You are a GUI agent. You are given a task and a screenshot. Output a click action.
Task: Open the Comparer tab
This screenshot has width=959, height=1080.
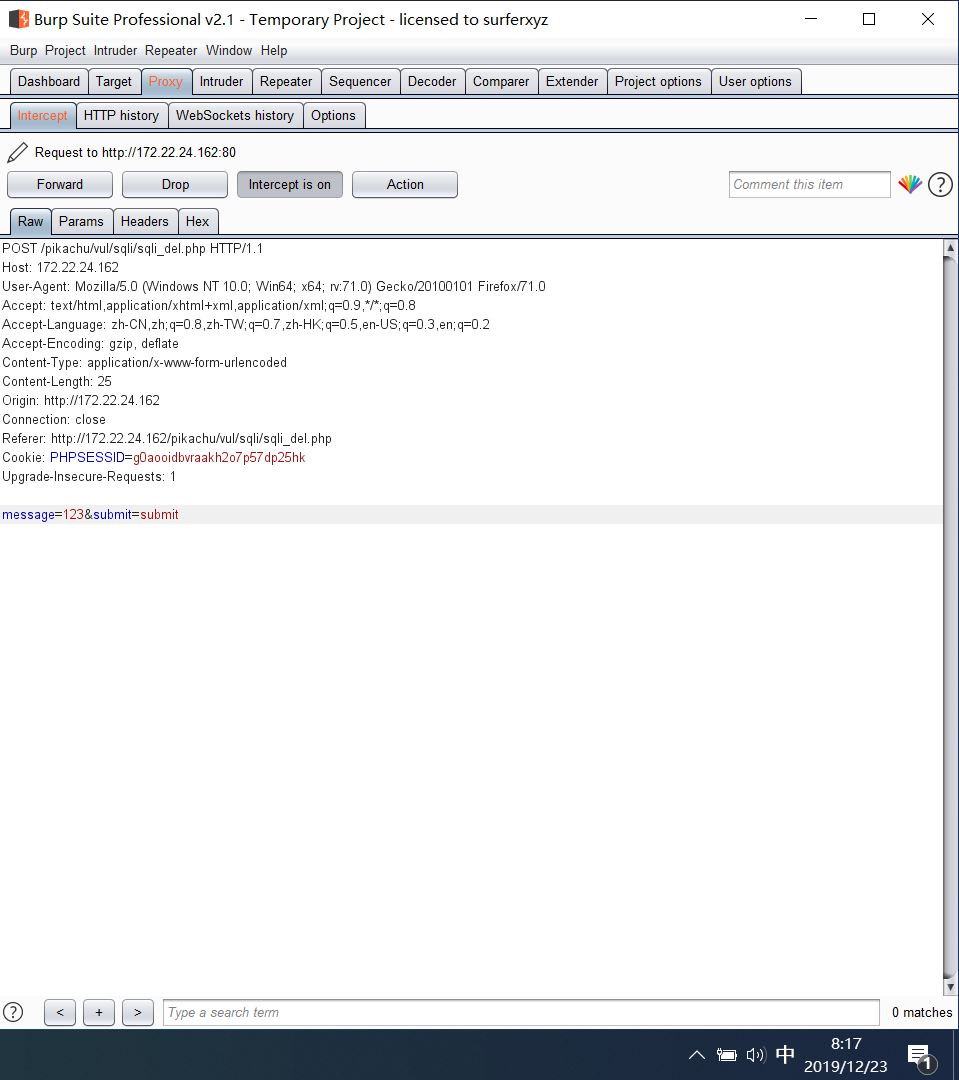tap(501, 81)
